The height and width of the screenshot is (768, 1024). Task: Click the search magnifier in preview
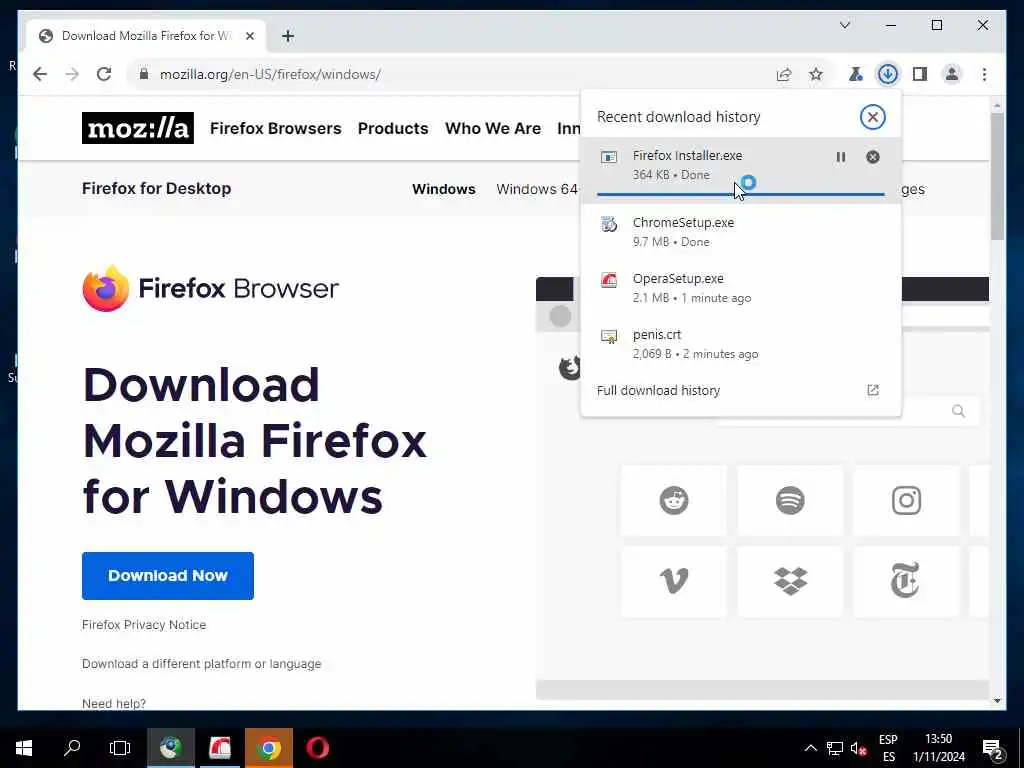click(958, 411)
